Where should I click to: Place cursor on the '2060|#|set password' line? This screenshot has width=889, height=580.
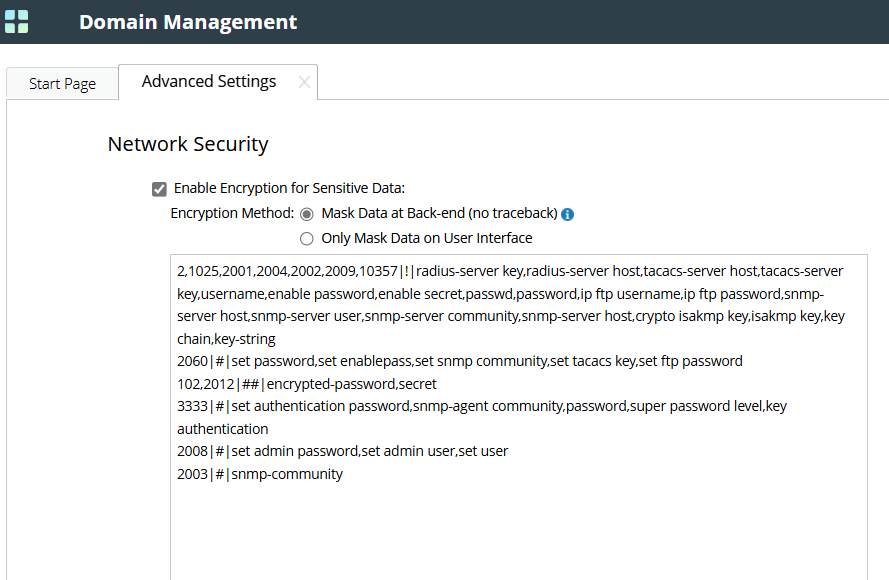pos(460,361)
